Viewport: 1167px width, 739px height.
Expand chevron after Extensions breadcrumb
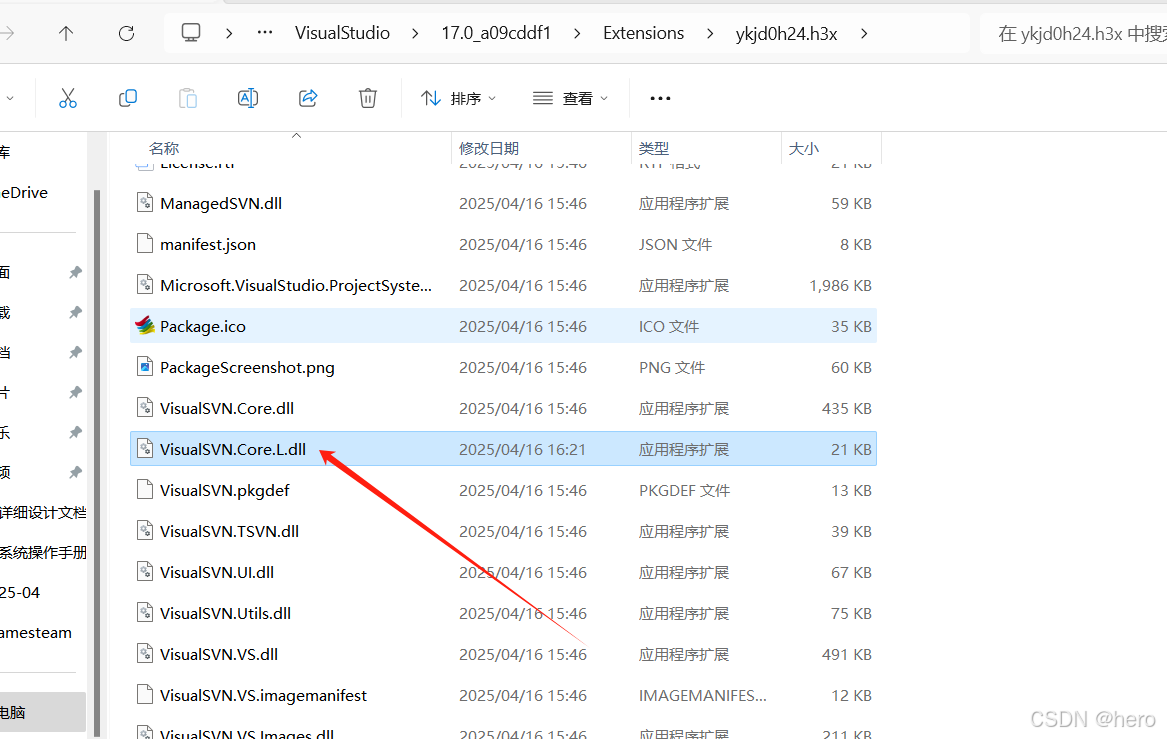tap(709, 33)
